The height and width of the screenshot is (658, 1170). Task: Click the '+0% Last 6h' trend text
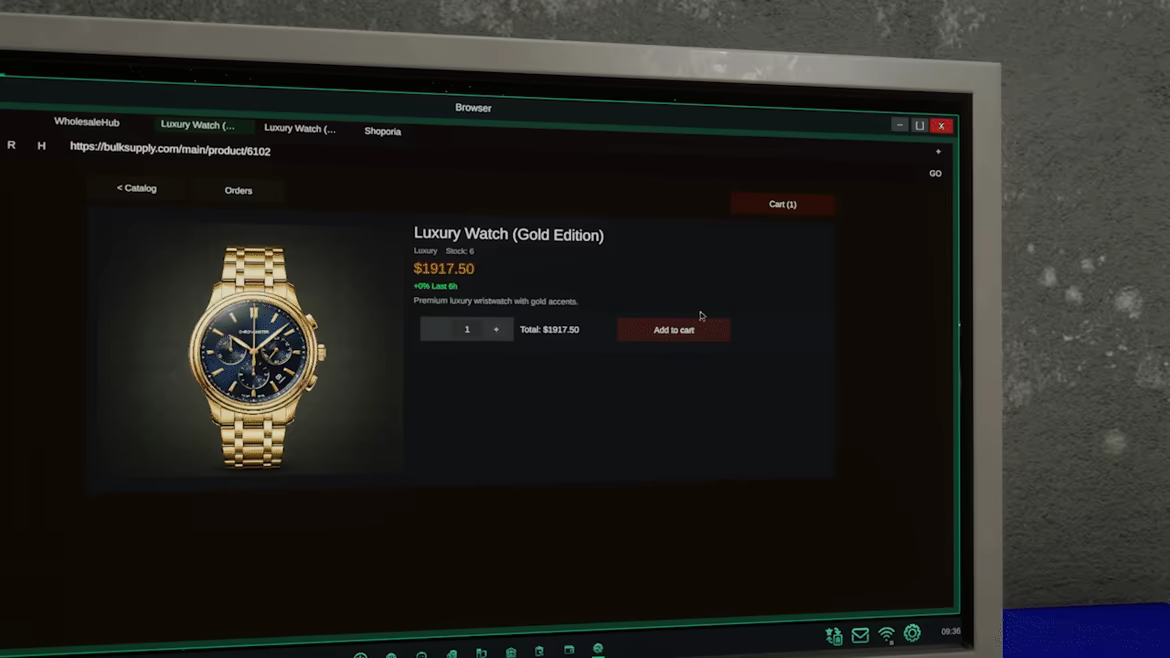tap(436, 286)
